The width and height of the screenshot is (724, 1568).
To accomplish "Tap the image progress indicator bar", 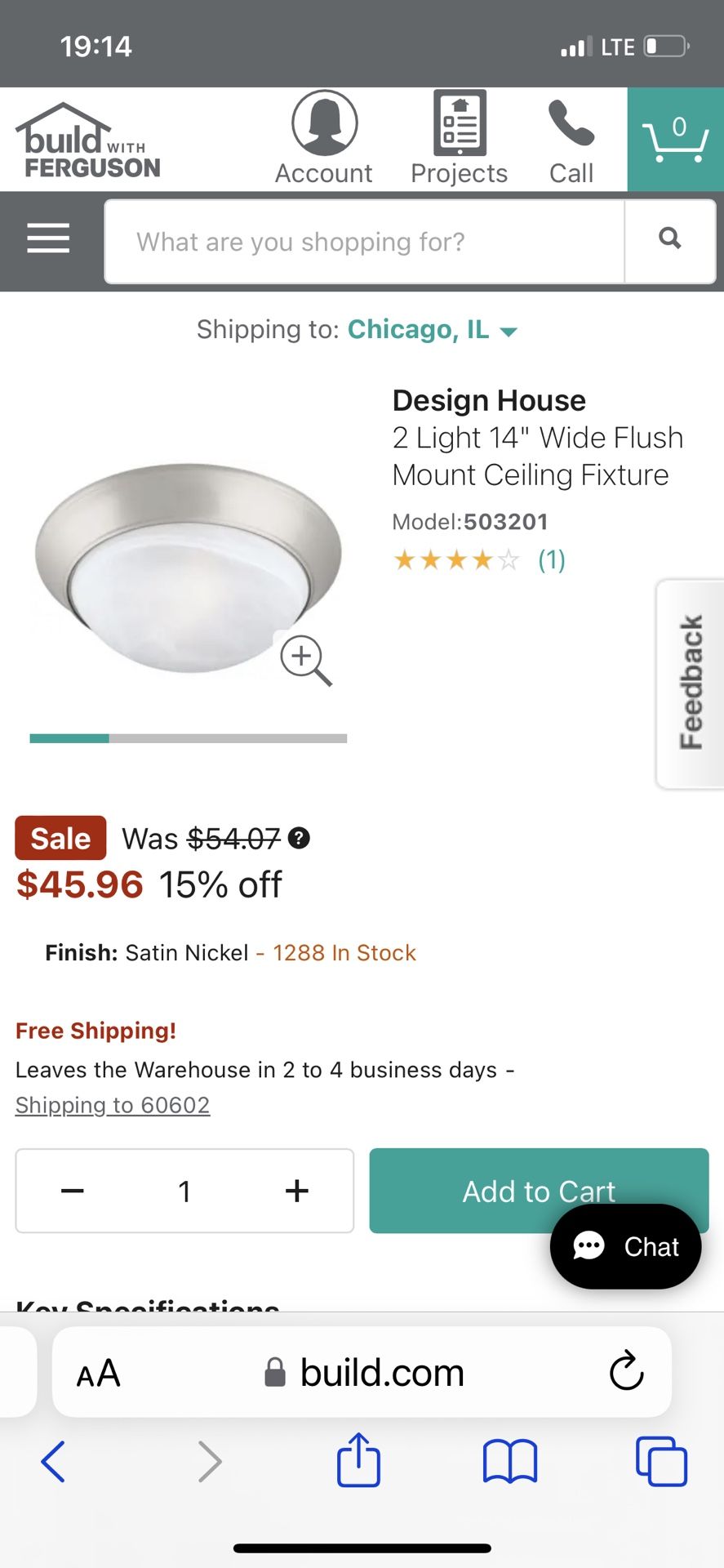I will pyautogui.click(x=188, y=737).
